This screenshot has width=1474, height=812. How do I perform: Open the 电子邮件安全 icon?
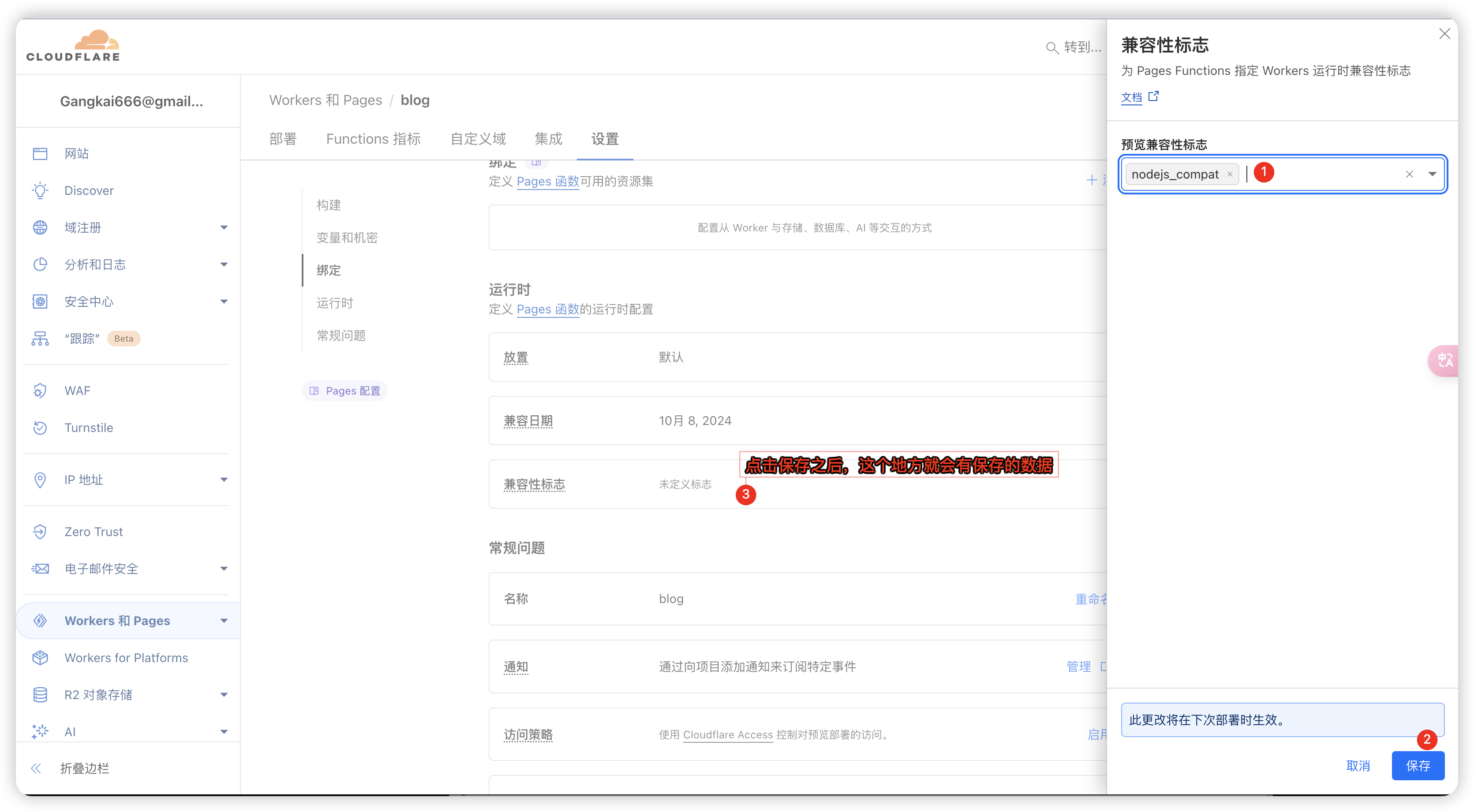click(41, 568)
